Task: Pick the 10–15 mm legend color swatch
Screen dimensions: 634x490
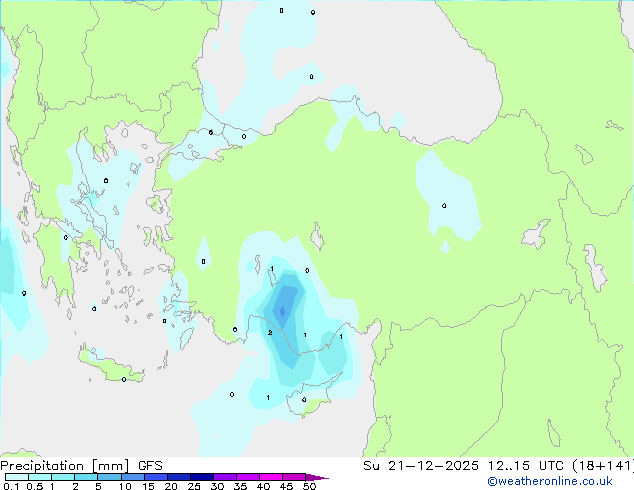Action: coord(133,477)
